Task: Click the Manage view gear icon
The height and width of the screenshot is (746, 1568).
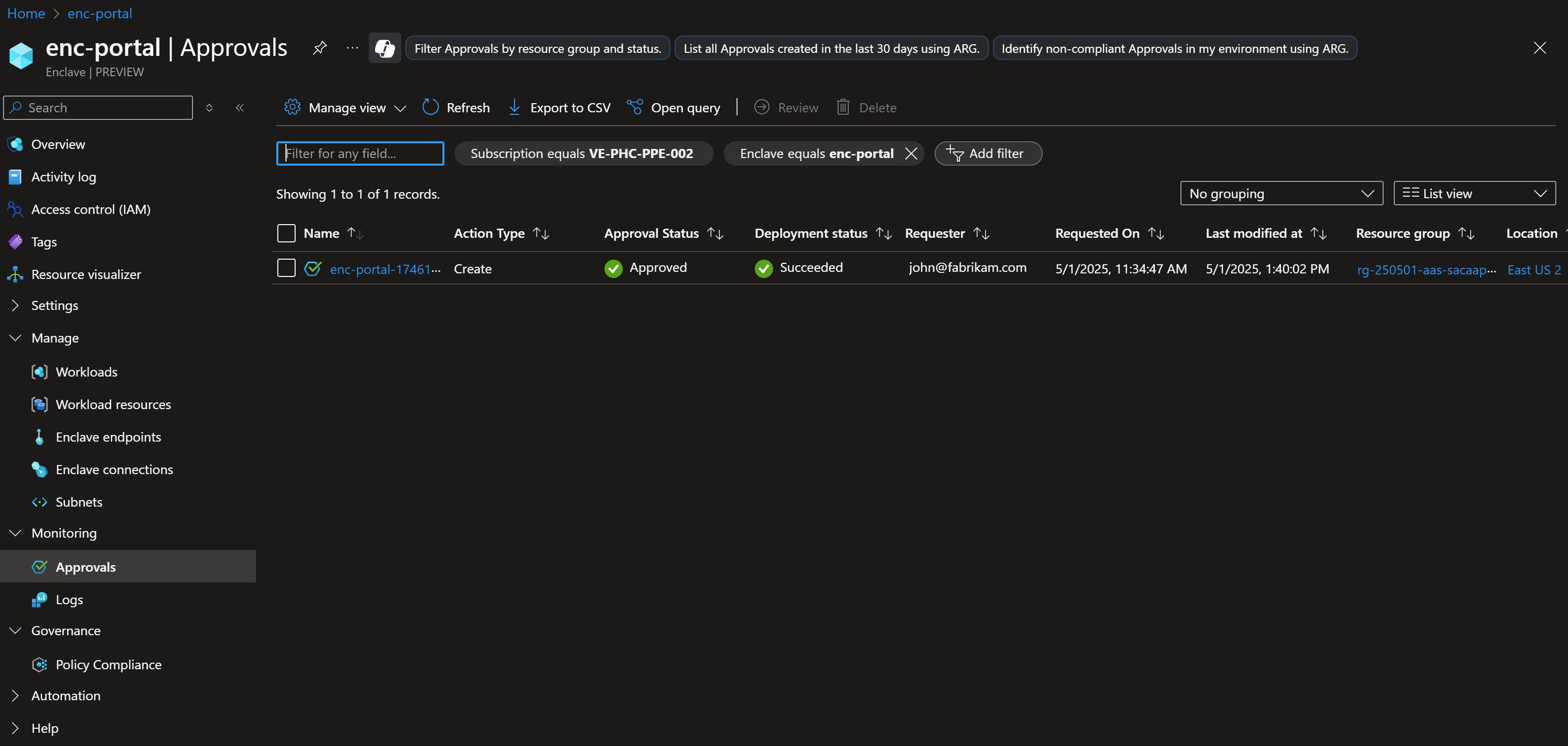Action: click(292, 107)
